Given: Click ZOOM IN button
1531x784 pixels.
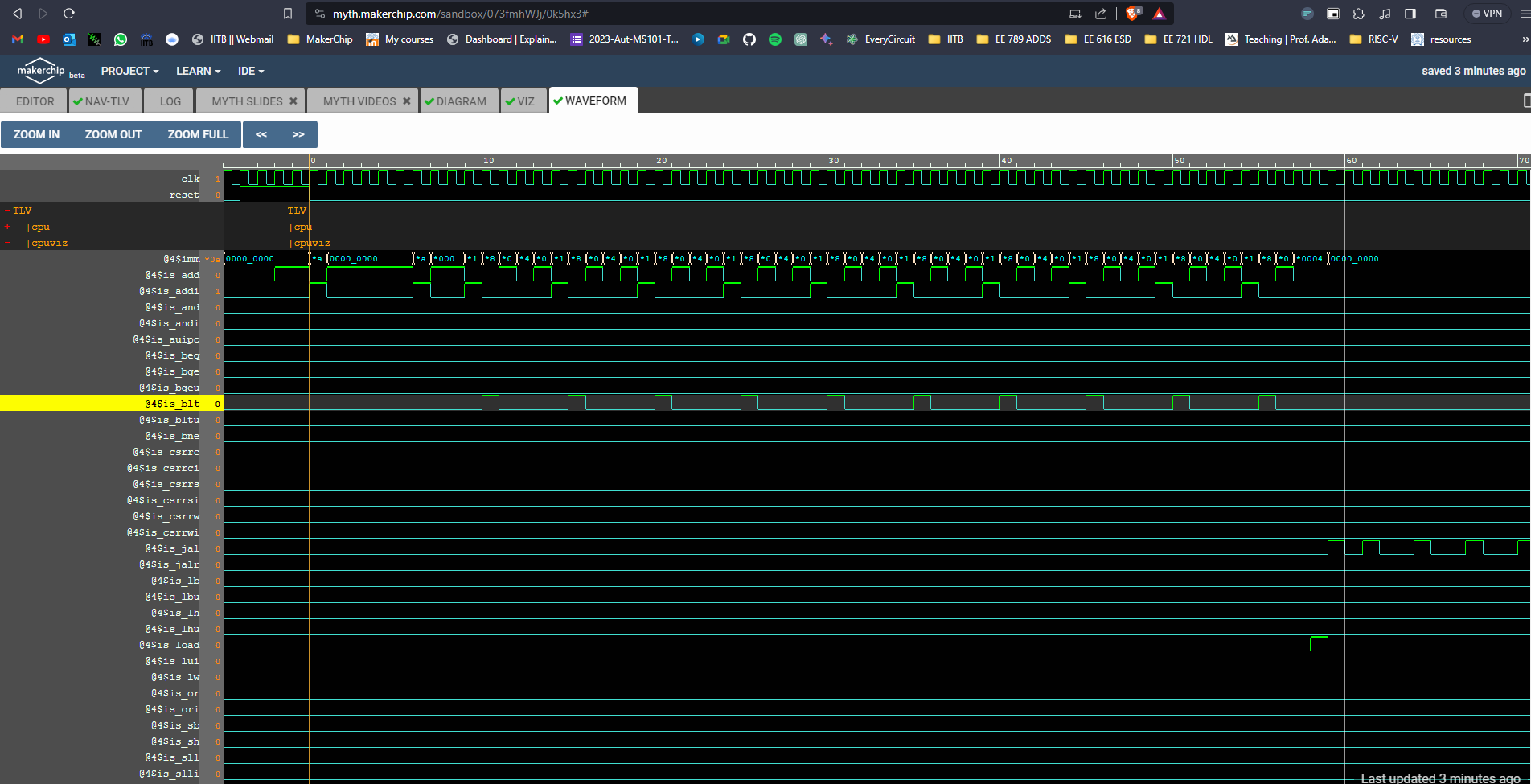Looking at the screenshot, I should [36, 134].
